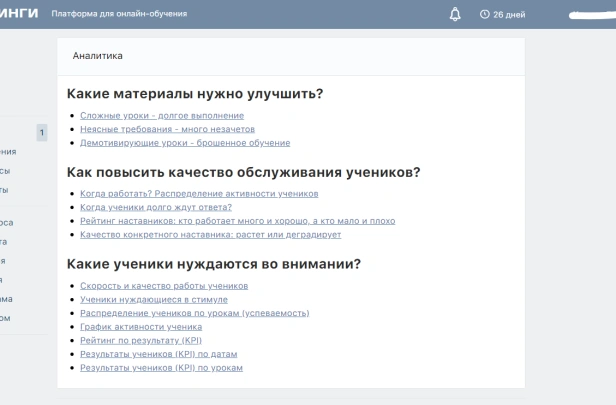Open Неясные требования - много незачетов link

(x=167, y=129)
